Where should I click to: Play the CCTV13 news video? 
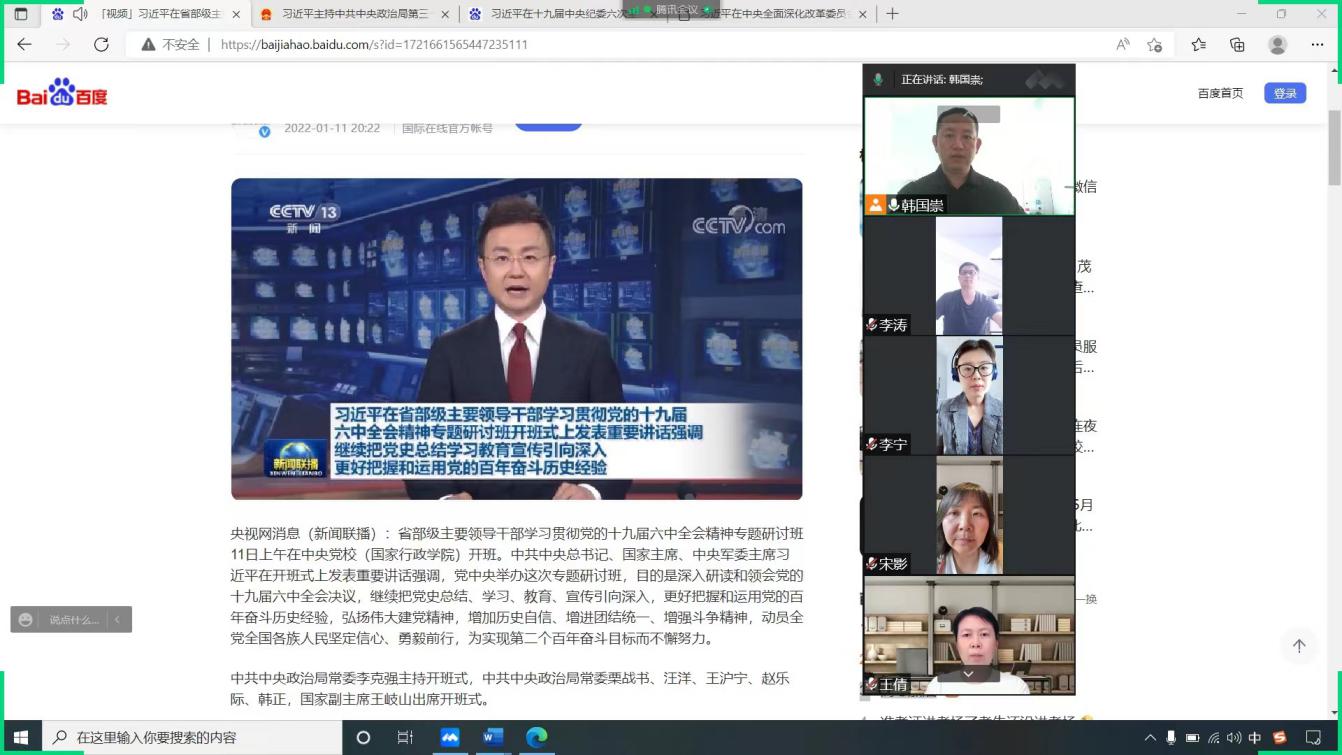tap(516, 339)
